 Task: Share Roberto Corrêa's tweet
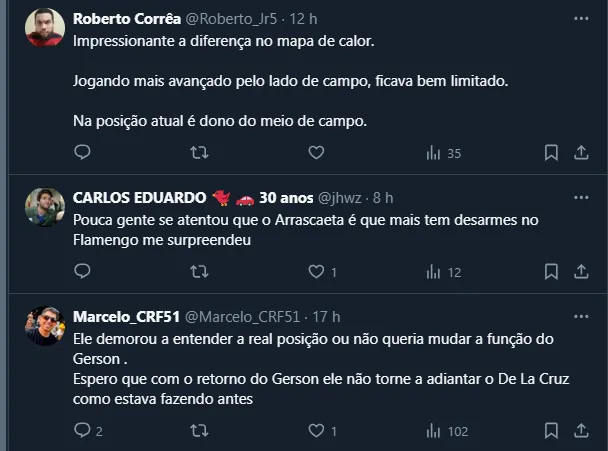581,153
